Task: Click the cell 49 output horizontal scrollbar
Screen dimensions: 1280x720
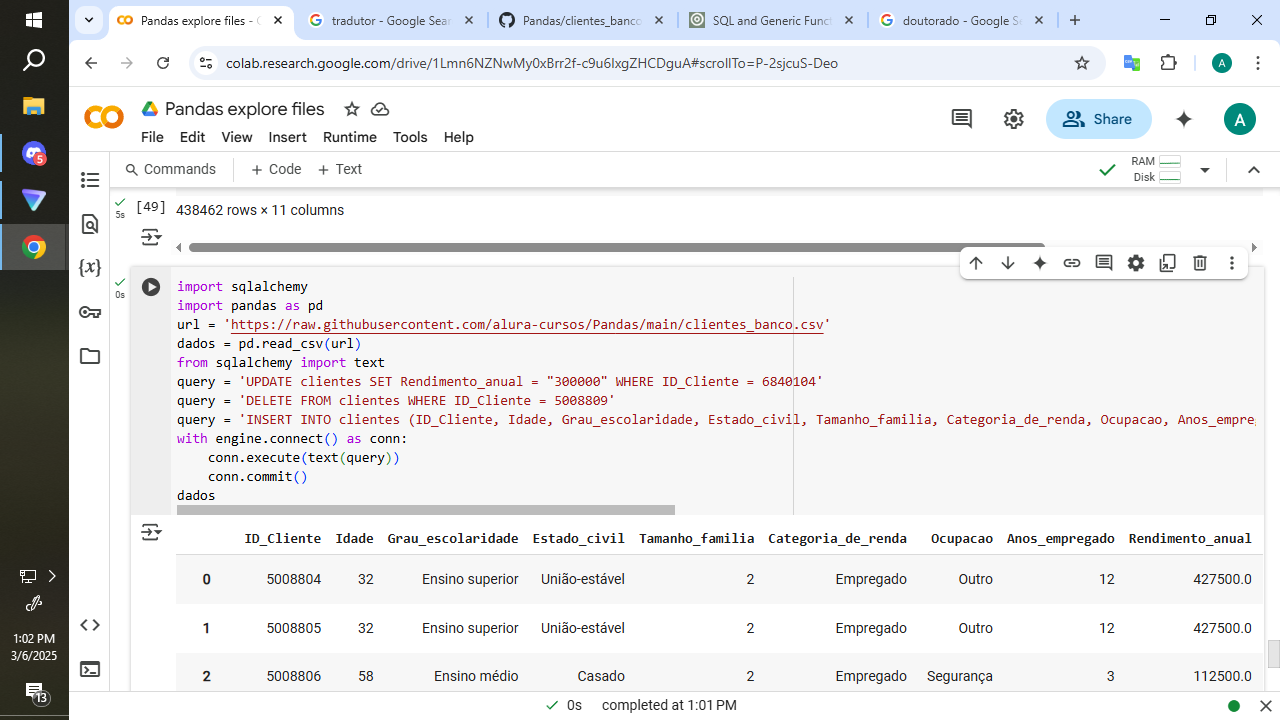Action: click(617, 247)
